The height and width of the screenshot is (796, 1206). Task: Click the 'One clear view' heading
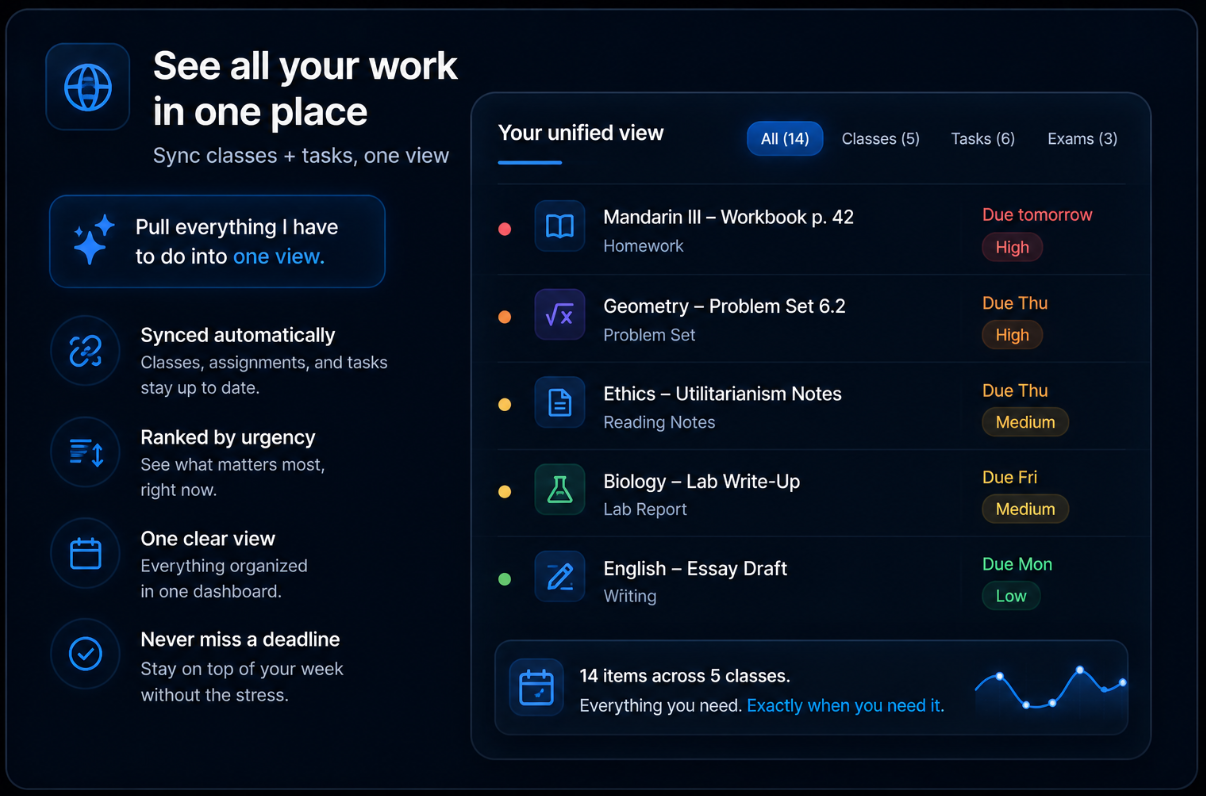208,539
